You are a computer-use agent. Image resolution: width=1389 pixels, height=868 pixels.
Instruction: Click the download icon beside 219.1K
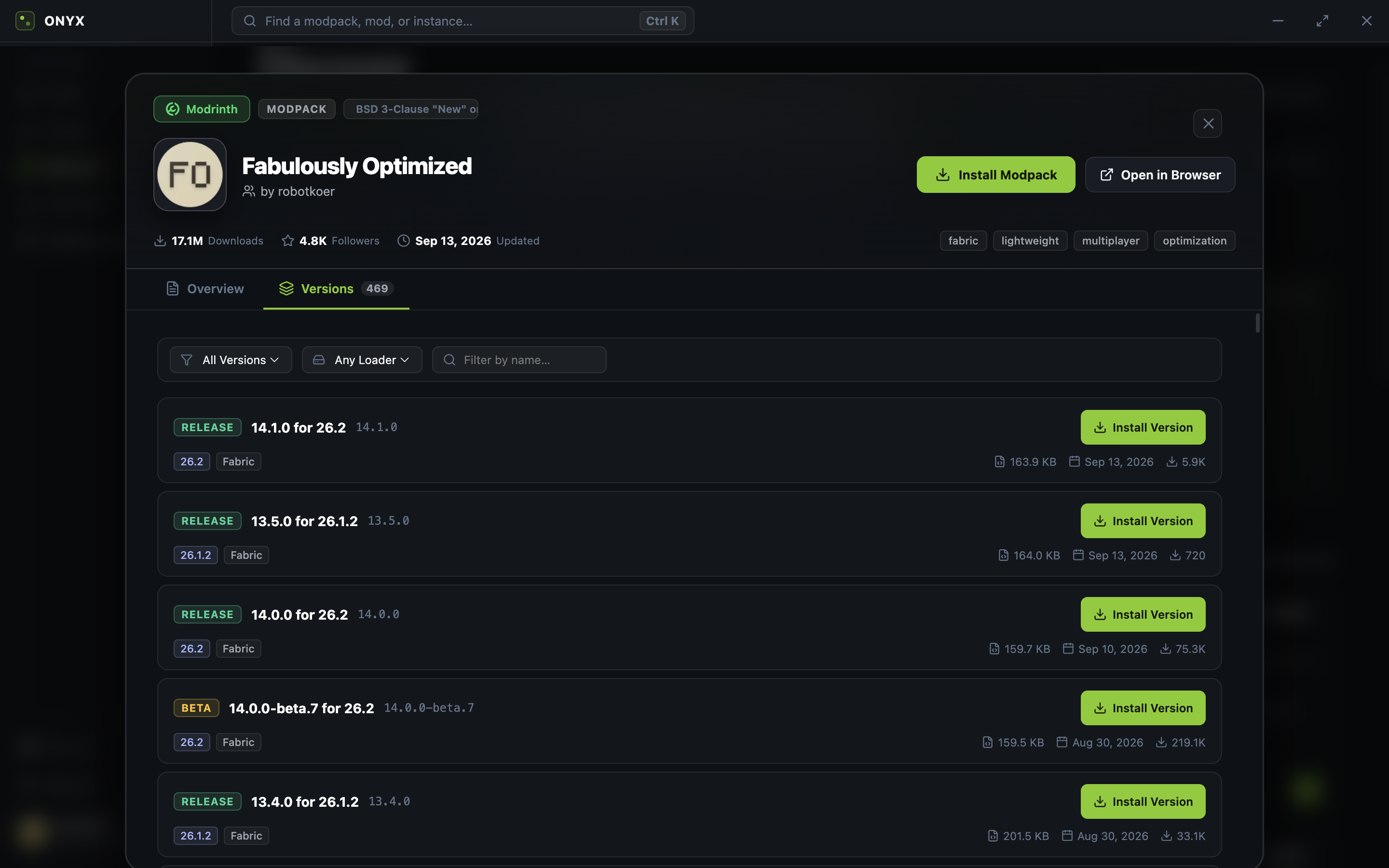point(1161,742)
